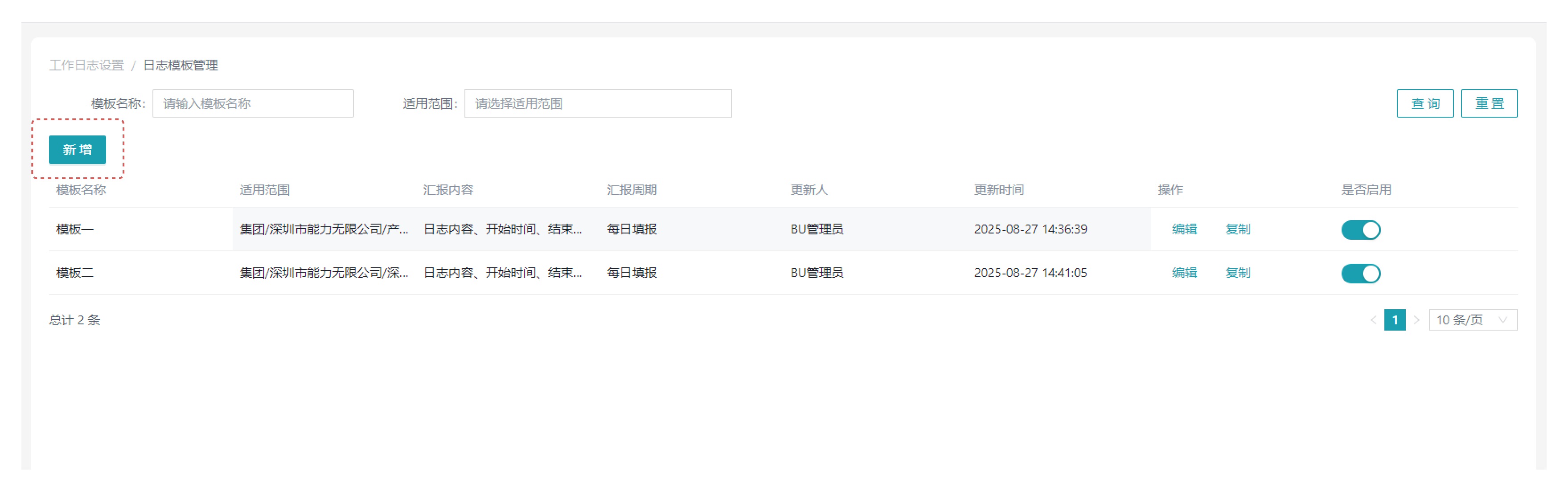The width and height of the screenshot is (1568, 491).
Task: Open the 适用范围 selection dropdown
Action: pos(597,103)
